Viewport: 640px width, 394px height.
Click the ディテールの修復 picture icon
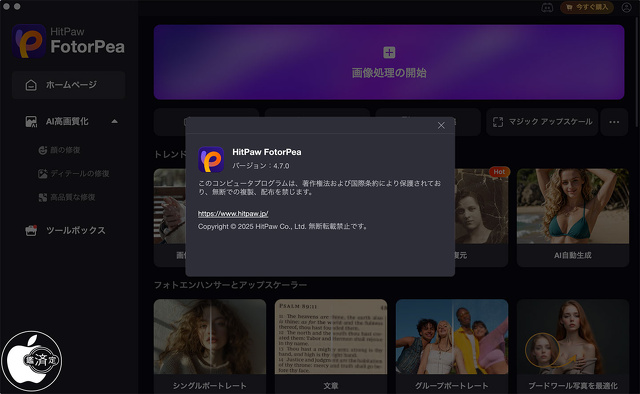click(43, 174)
